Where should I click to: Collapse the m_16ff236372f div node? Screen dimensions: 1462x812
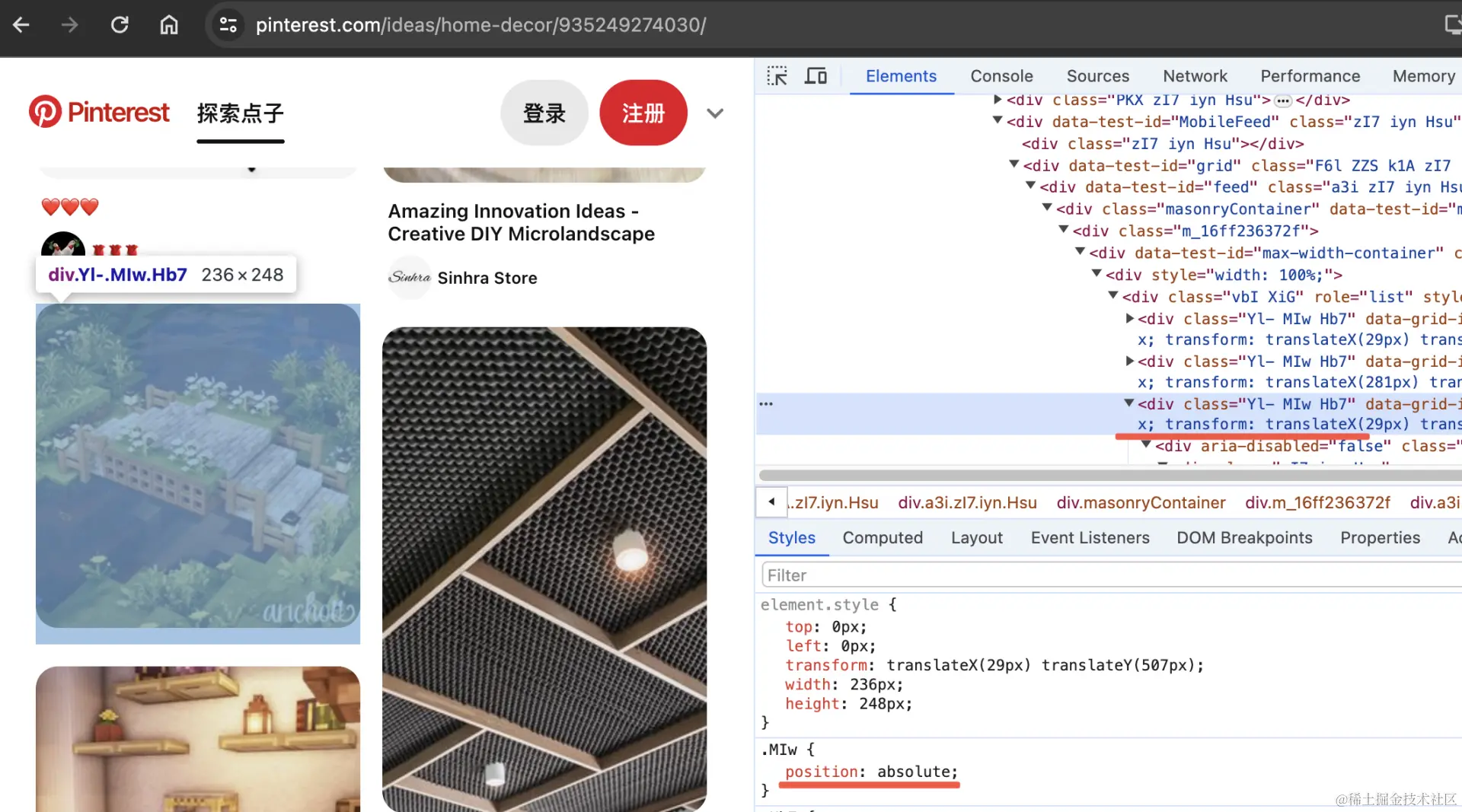1064,230
